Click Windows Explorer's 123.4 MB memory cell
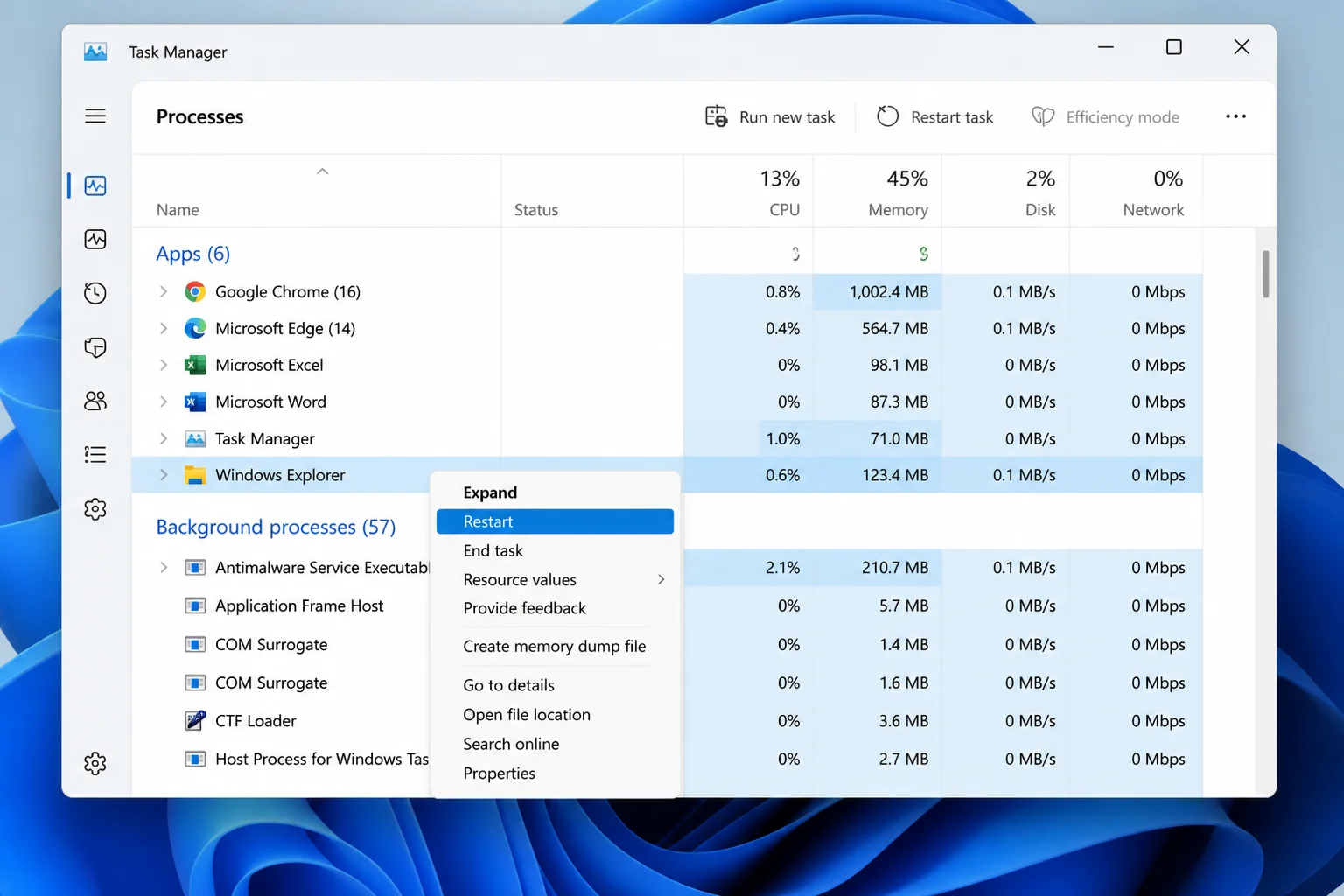Screen dimensions: 1344x896 878,476
